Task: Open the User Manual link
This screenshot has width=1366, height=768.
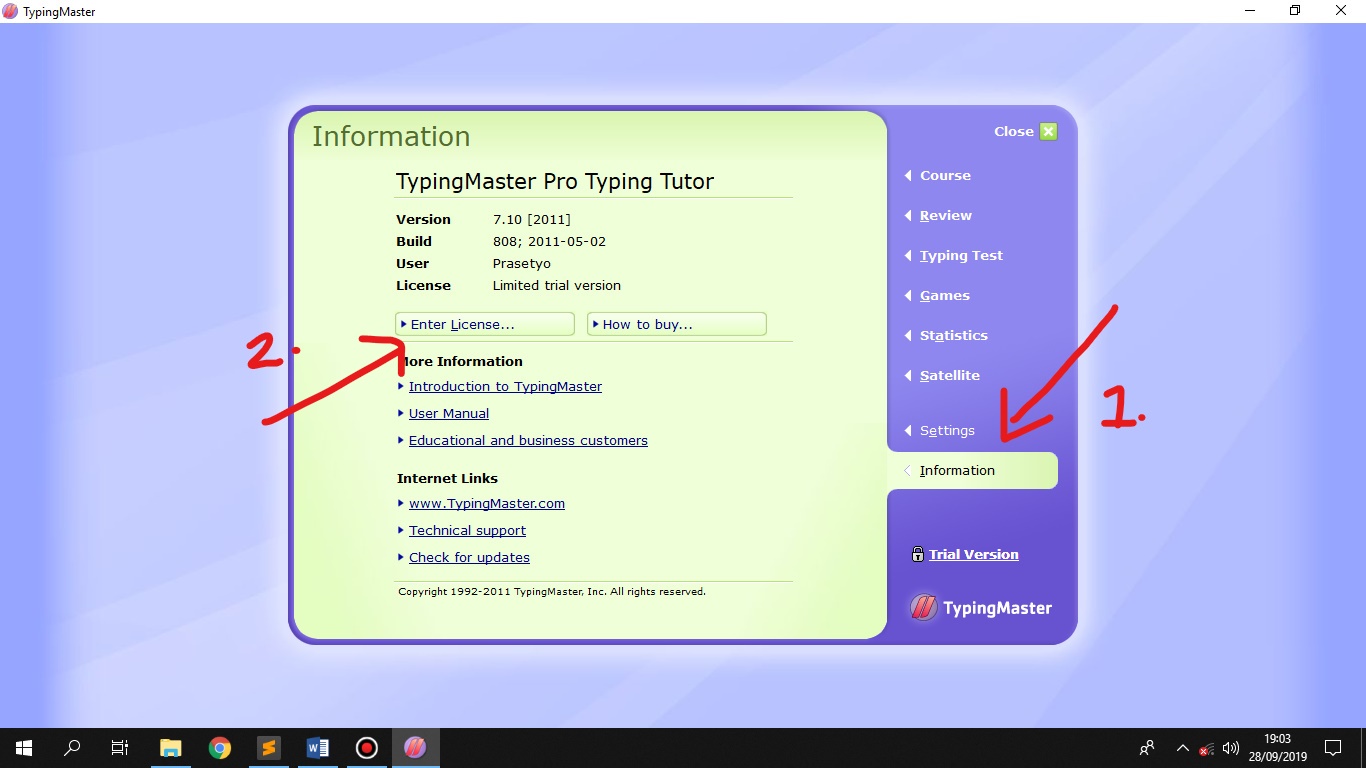Action: click(449, 413)
